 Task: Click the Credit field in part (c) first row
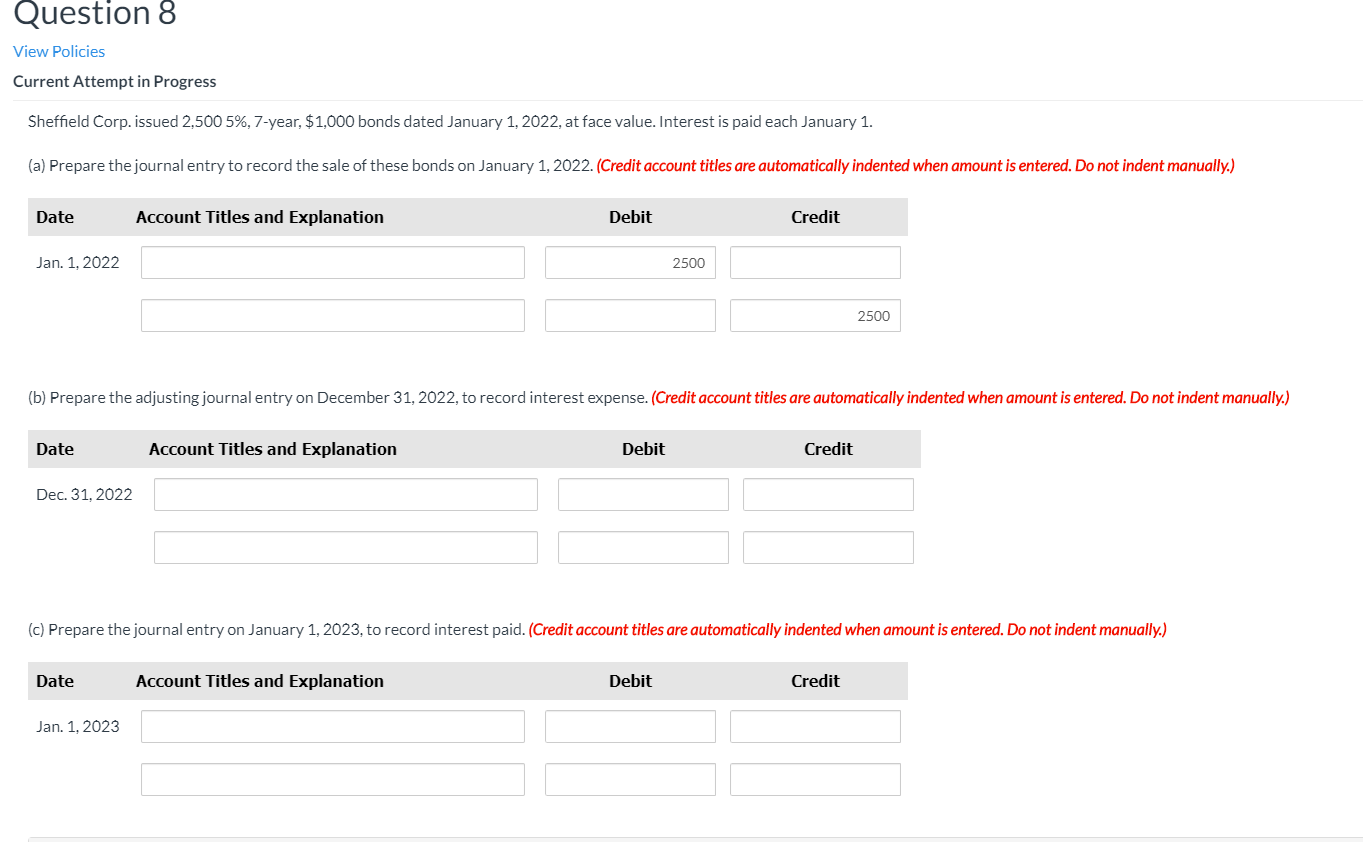814,726
